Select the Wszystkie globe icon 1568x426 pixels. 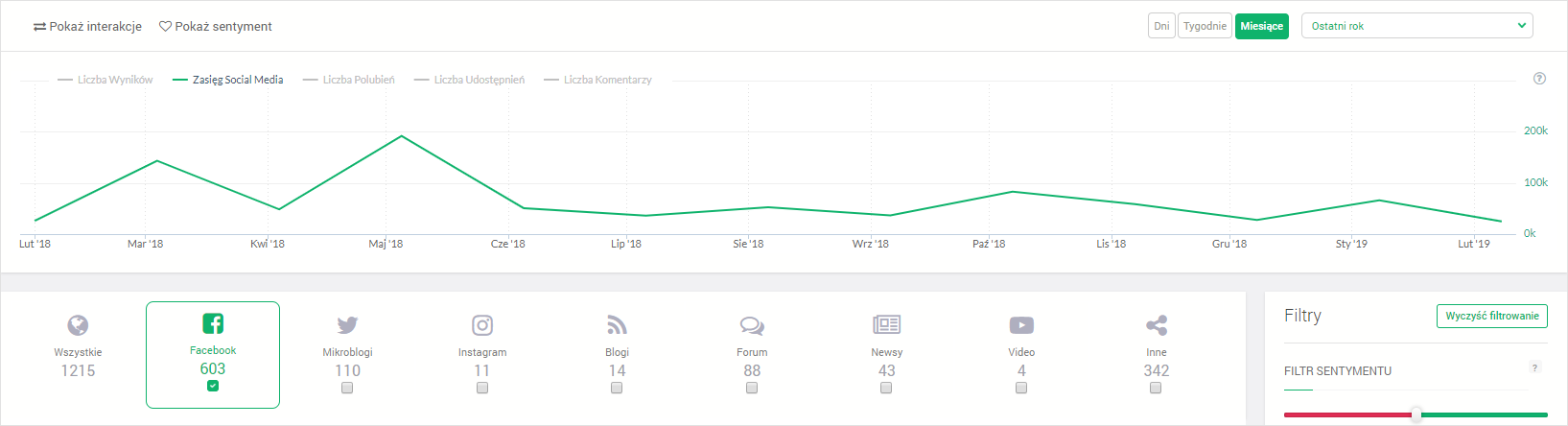pos(78,325)
